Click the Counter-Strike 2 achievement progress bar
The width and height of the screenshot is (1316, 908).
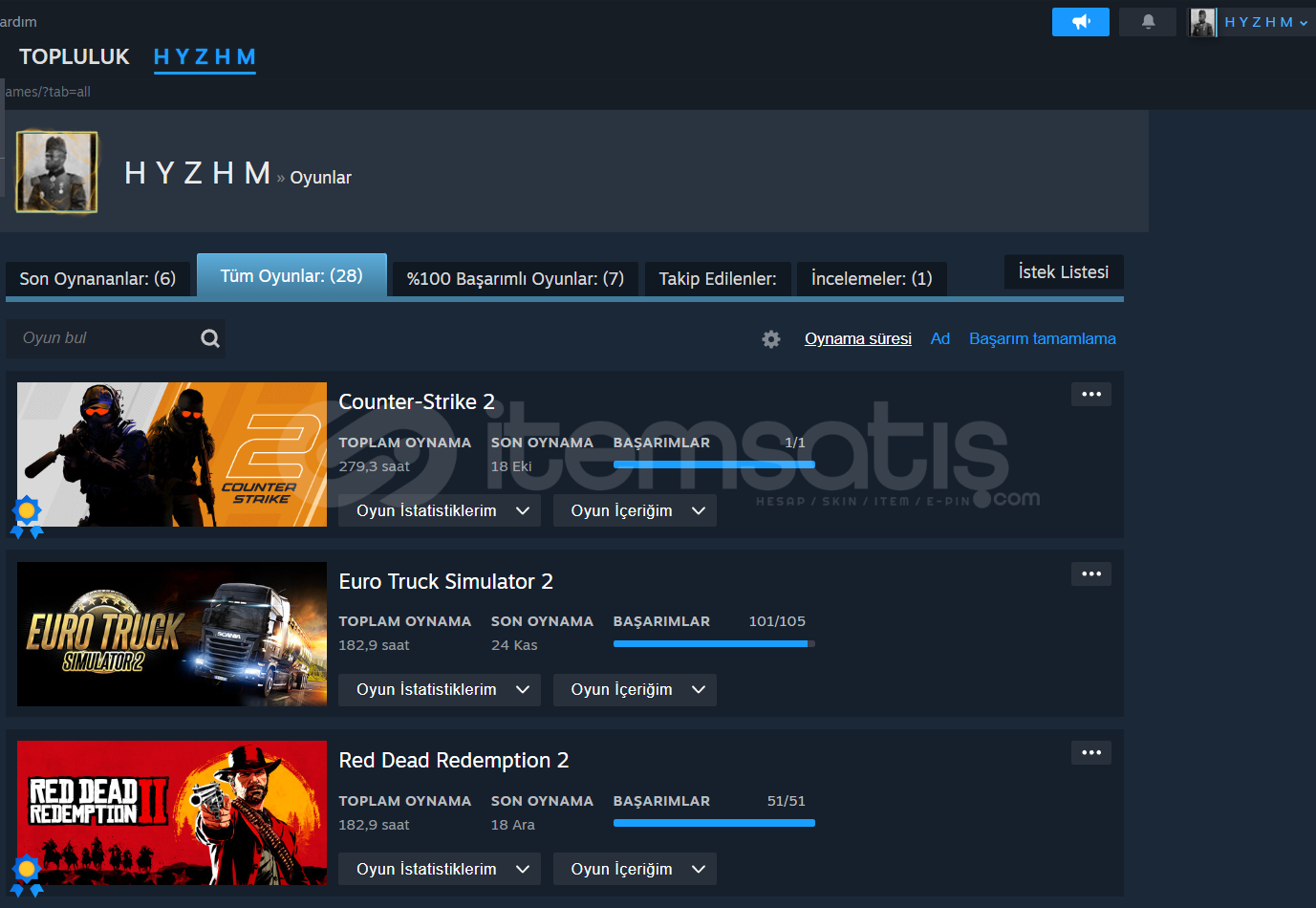click(x=714, y=465)
